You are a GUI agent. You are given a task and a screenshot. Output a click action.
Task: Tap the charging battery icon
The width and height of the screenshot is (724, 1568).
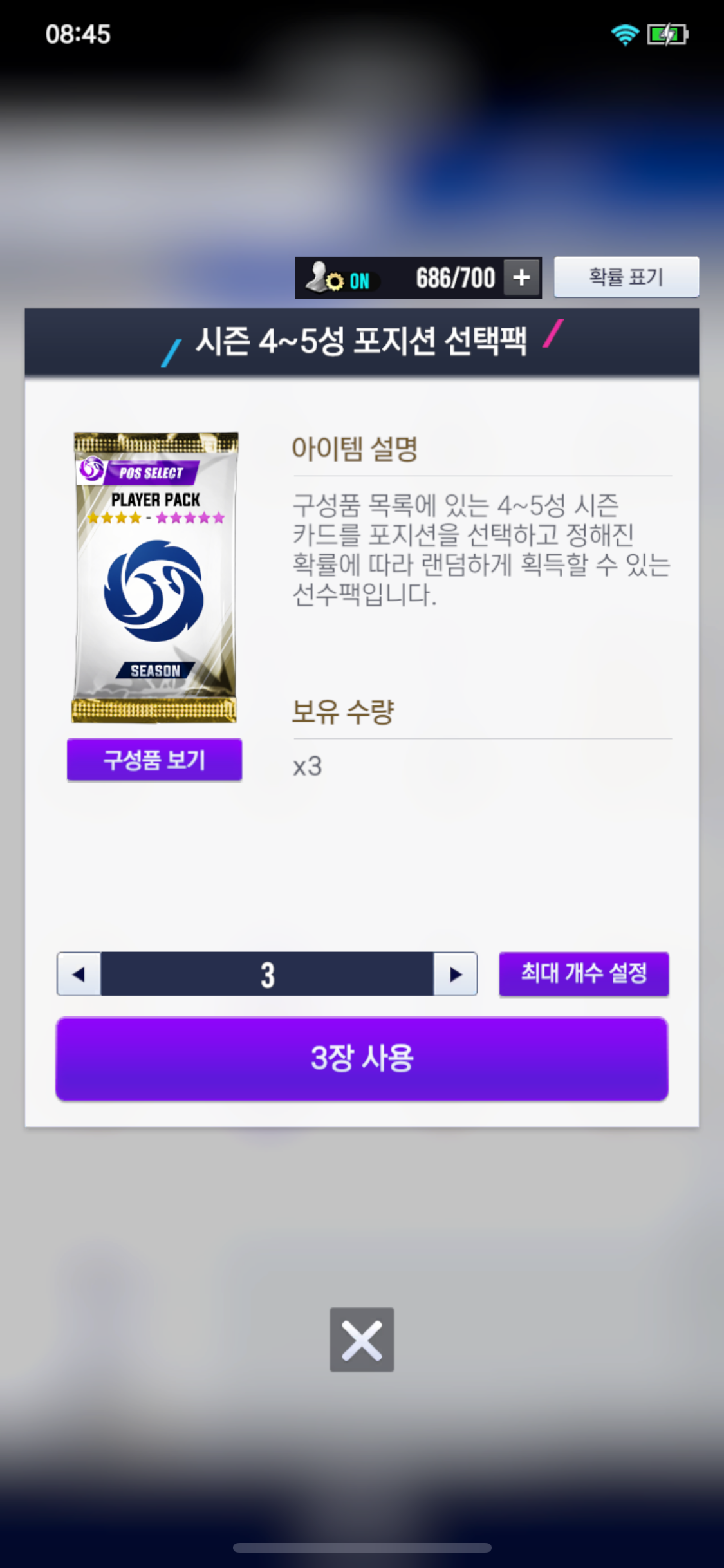667,34
